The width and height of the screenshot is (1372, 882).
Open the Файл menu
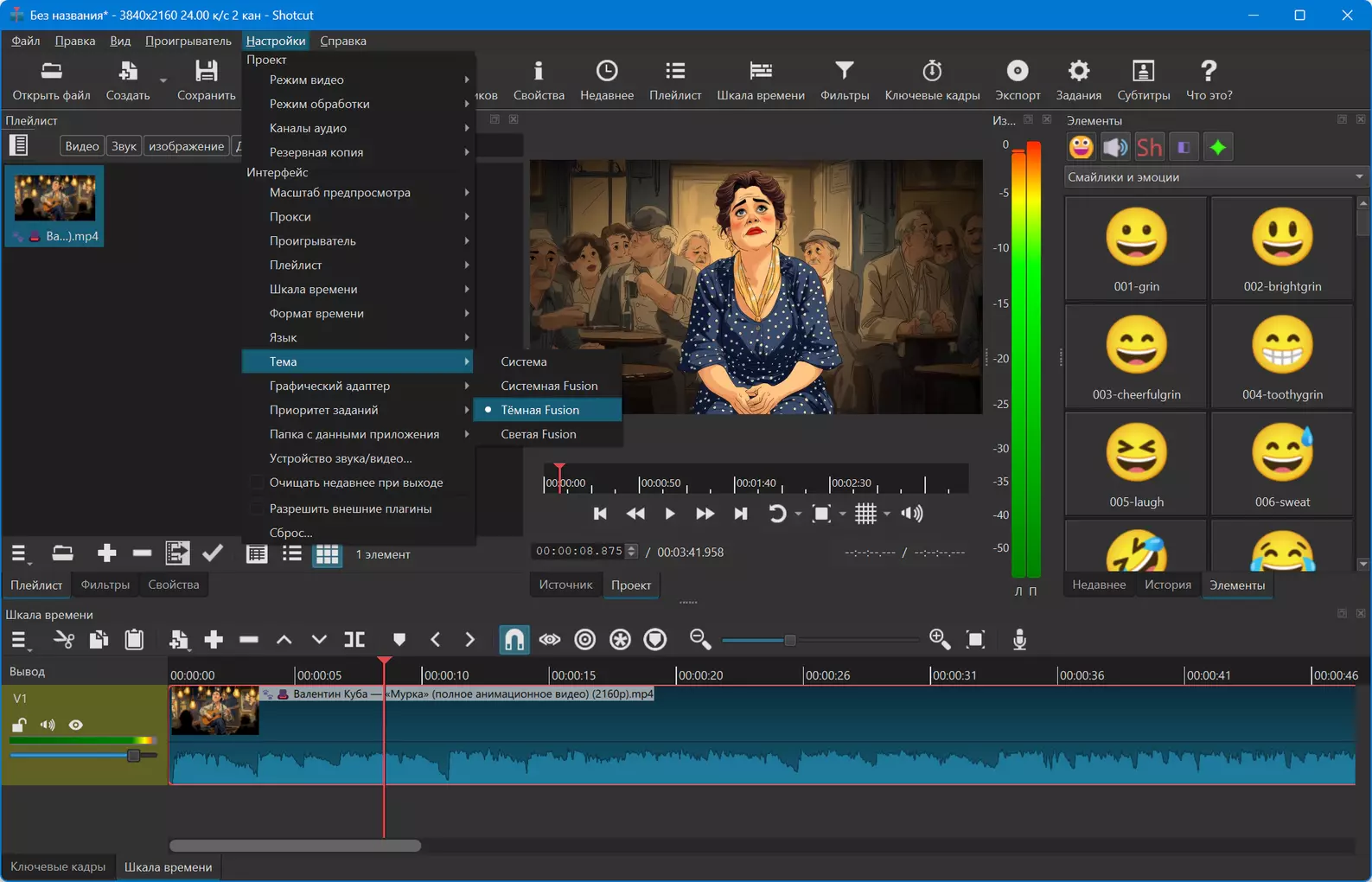tap(26, 41)
